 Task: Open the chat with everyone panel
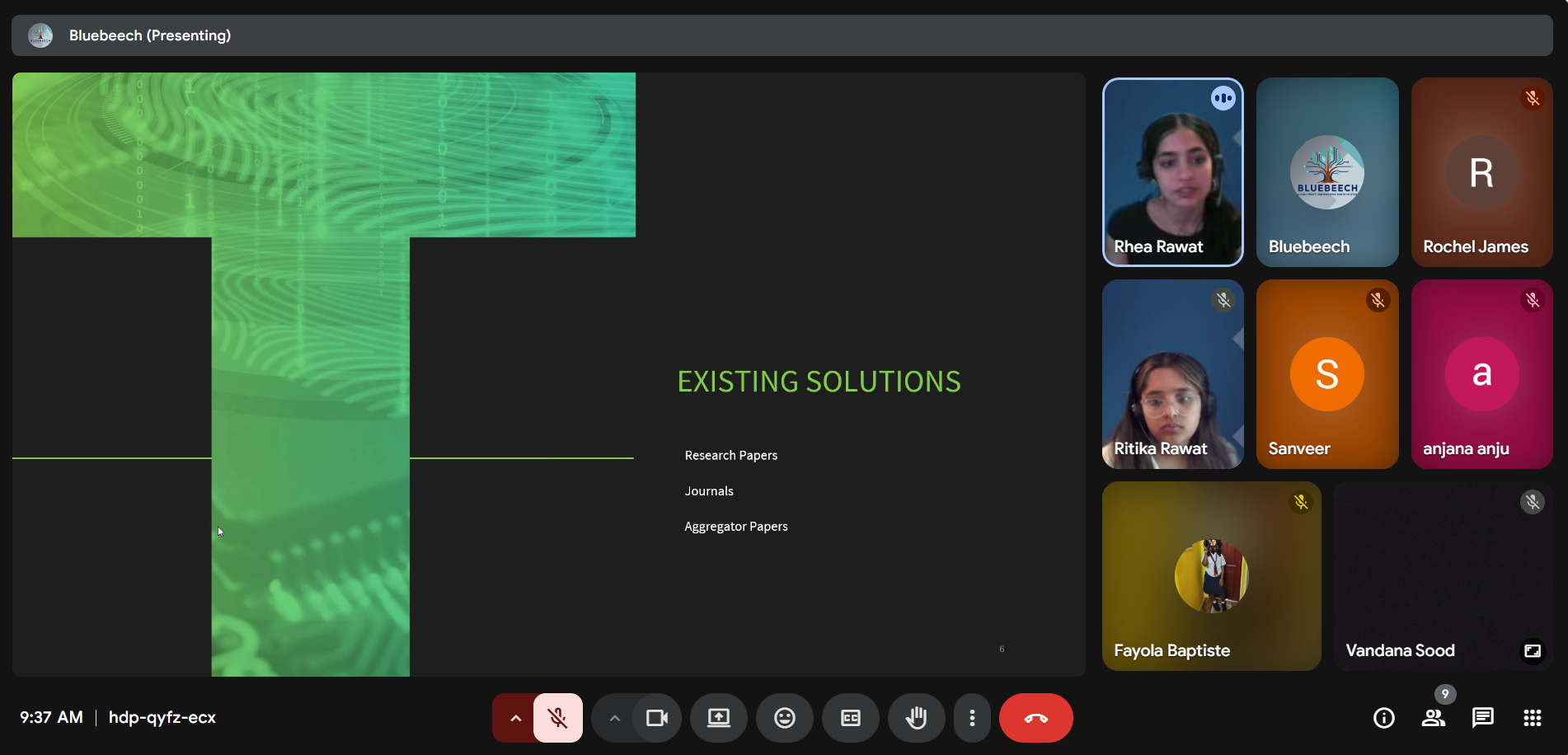pos(1482,718)
